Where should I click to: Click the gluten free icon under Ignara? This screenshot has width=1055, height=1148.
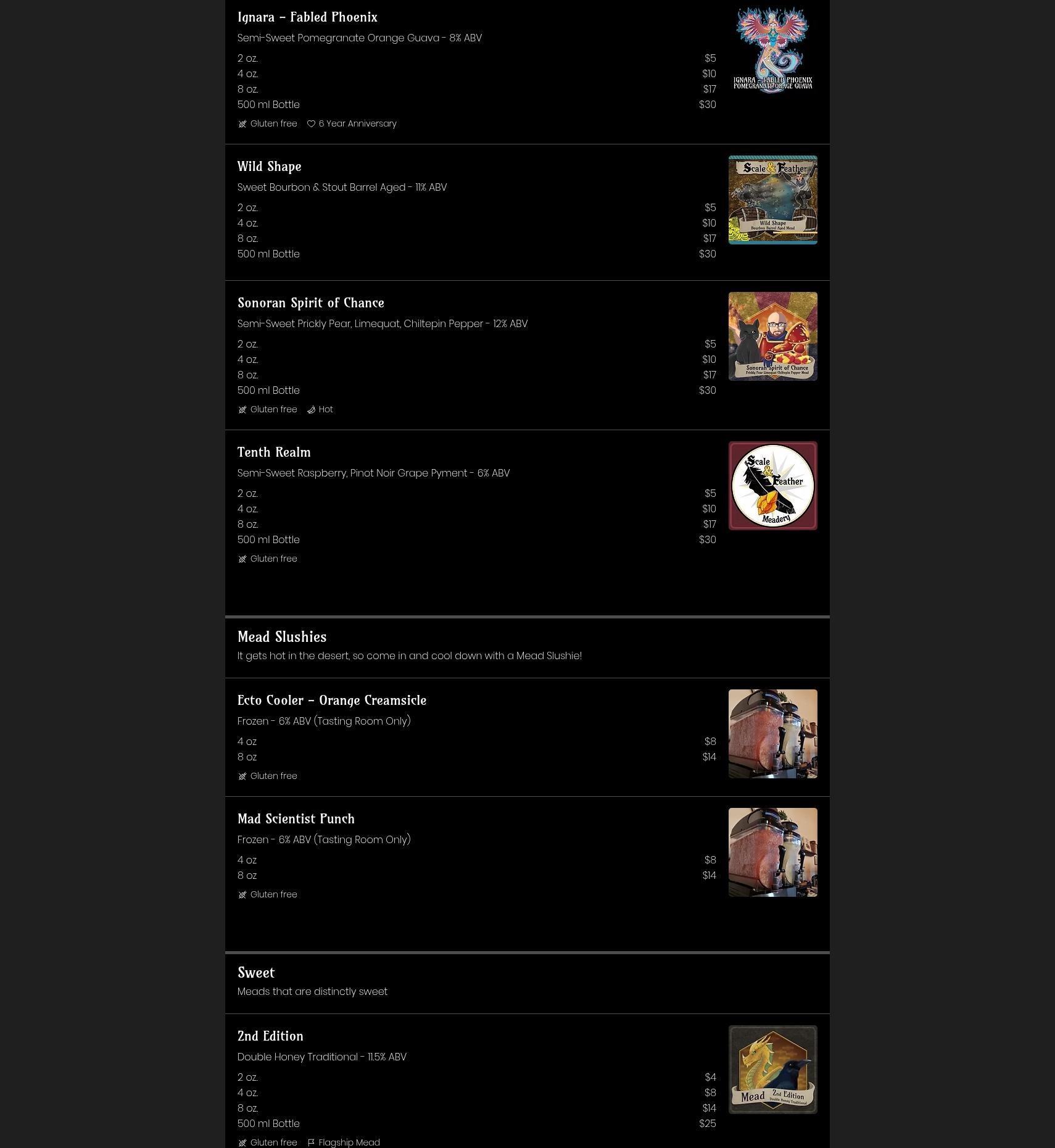click(x=242, y=124)
